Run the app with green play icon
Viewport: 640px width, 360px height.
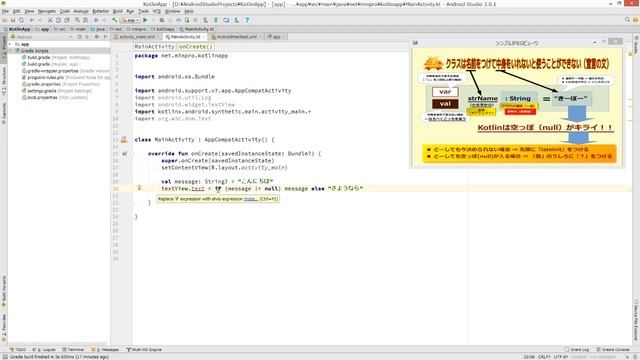point(145,20)
